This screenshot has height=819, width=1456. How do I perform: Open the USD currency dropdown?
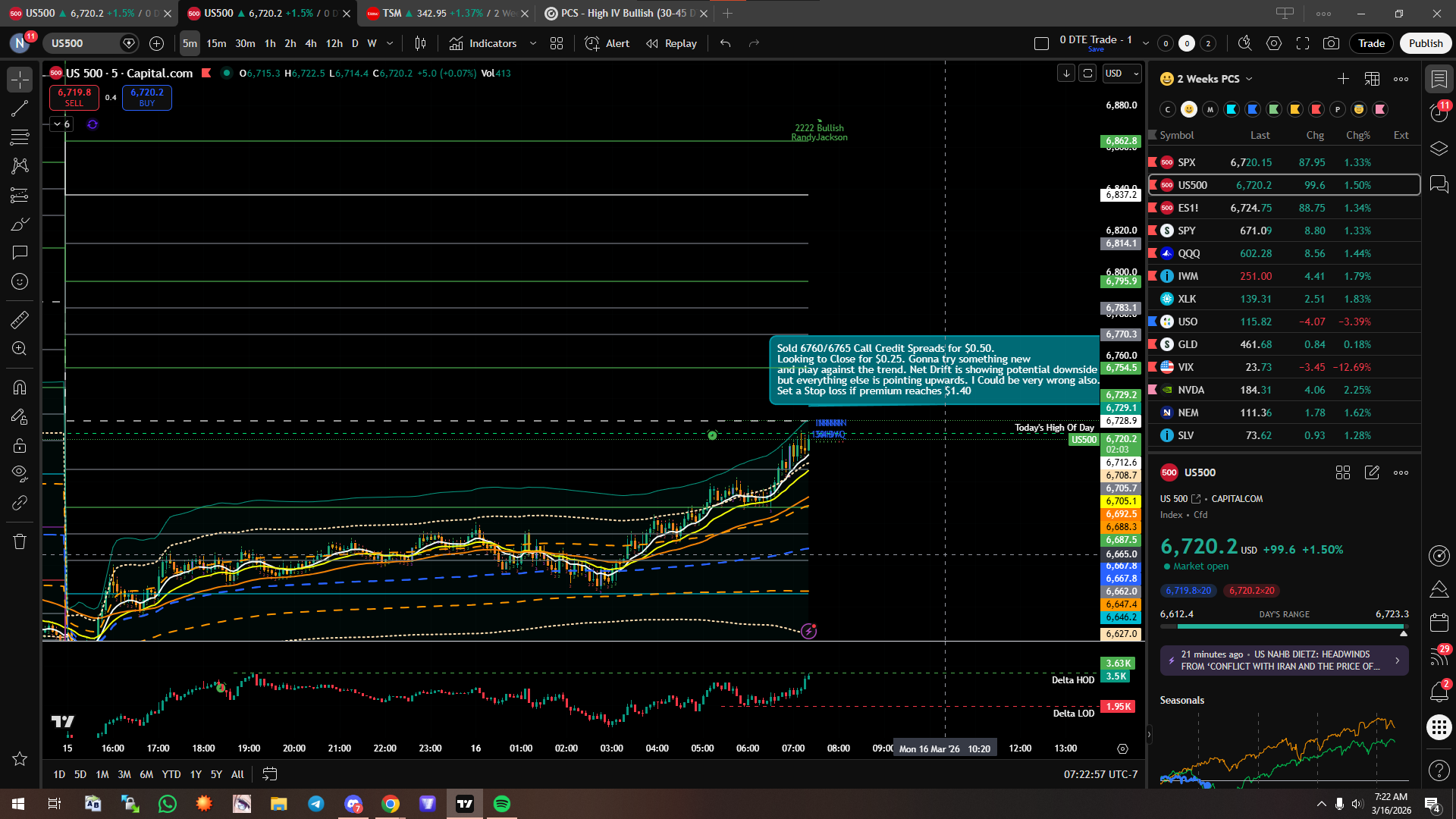click(1122, 74)
